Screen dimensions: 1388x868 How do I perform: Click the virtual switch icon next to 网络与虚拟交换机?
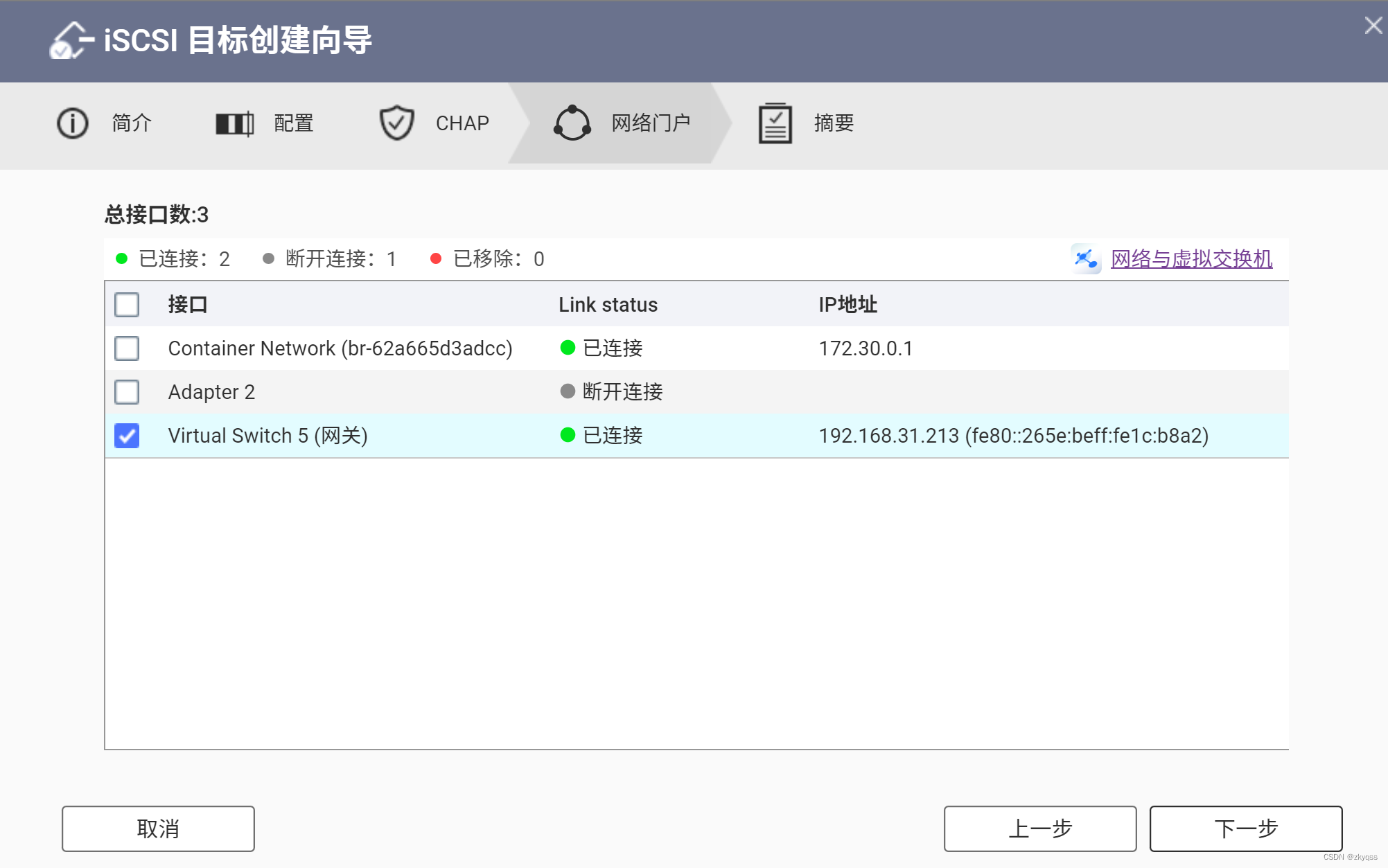pos(1086,258)
